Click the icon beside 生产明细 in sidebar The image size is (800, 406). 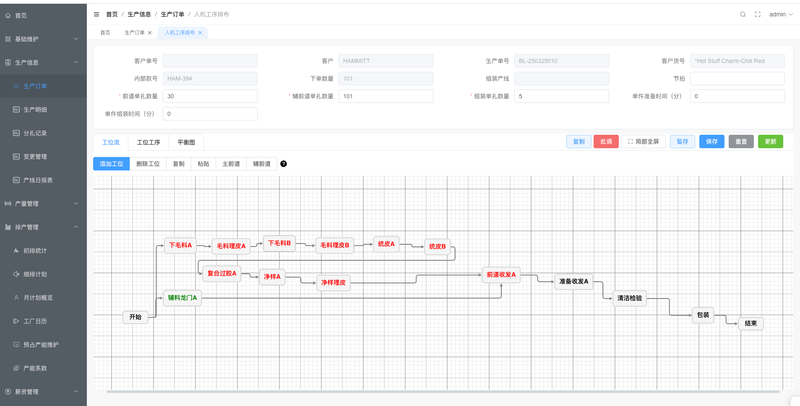point(16,110)
